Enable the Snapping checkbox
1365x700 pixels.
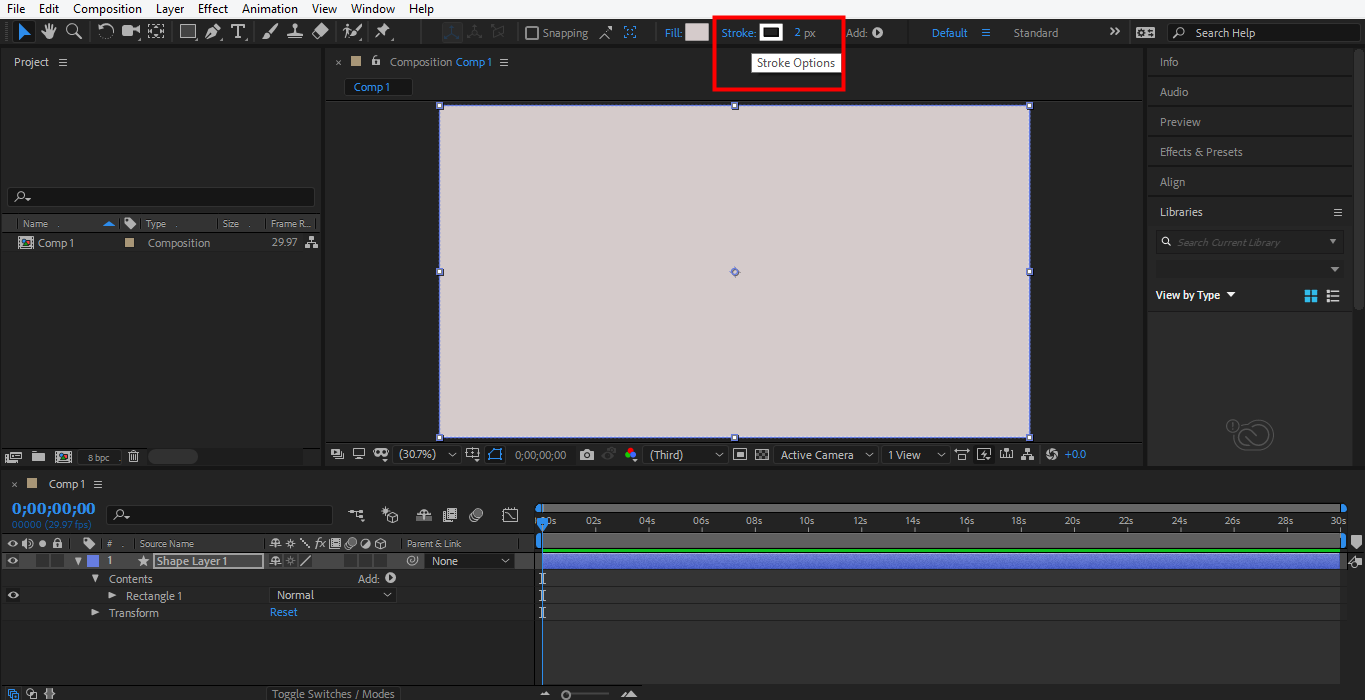pos(532,33)
